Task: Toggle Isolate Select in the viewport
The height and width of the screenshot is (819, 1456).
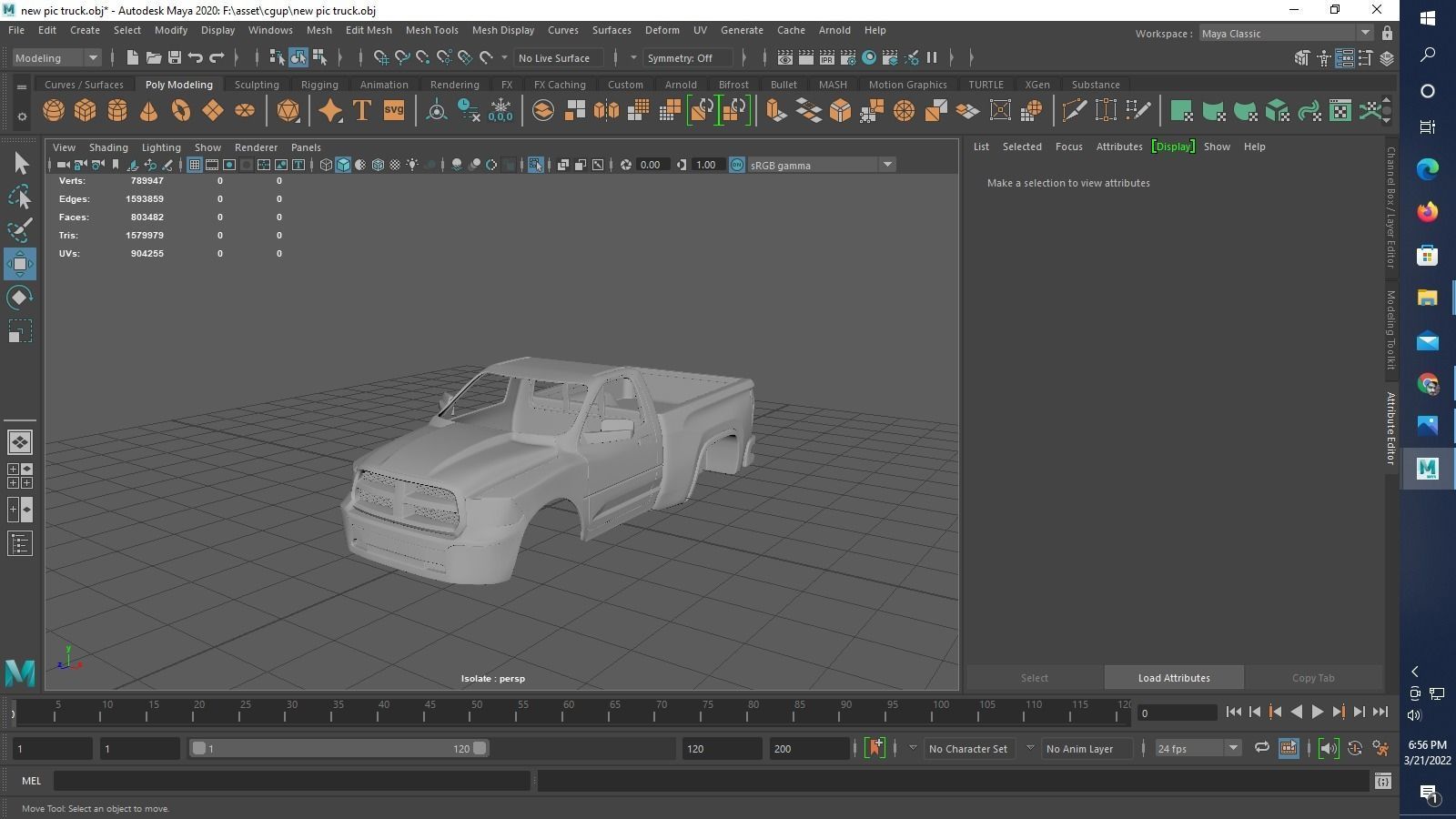Action: click(x=535, y=165)
